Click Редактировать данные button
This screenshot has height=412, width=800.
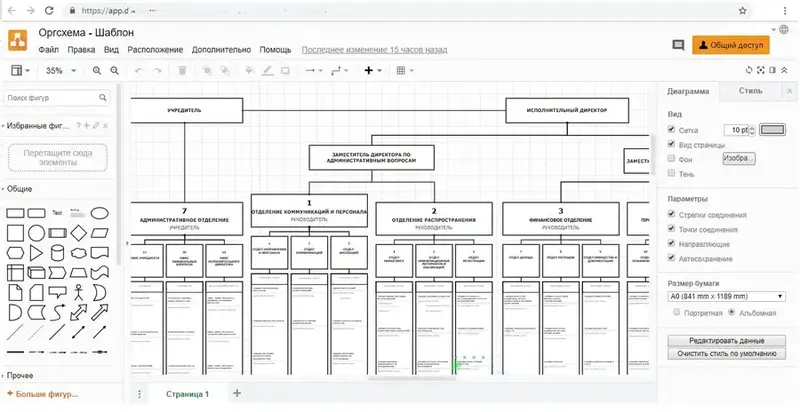pyautogui.click(x=727, y=341)
